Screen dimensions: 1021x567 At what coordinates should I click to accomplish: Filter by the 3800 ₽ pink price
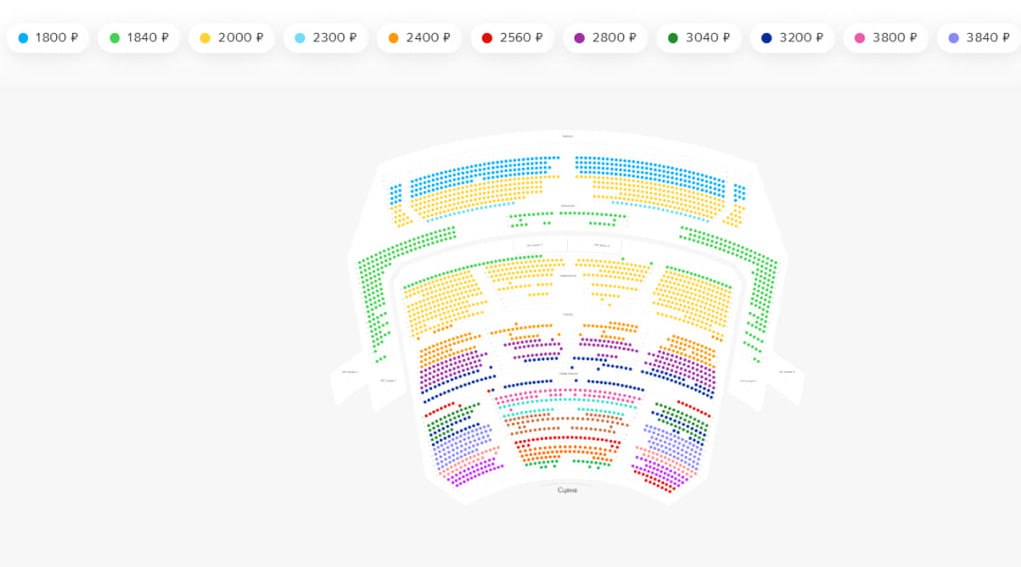click(885, 38)
